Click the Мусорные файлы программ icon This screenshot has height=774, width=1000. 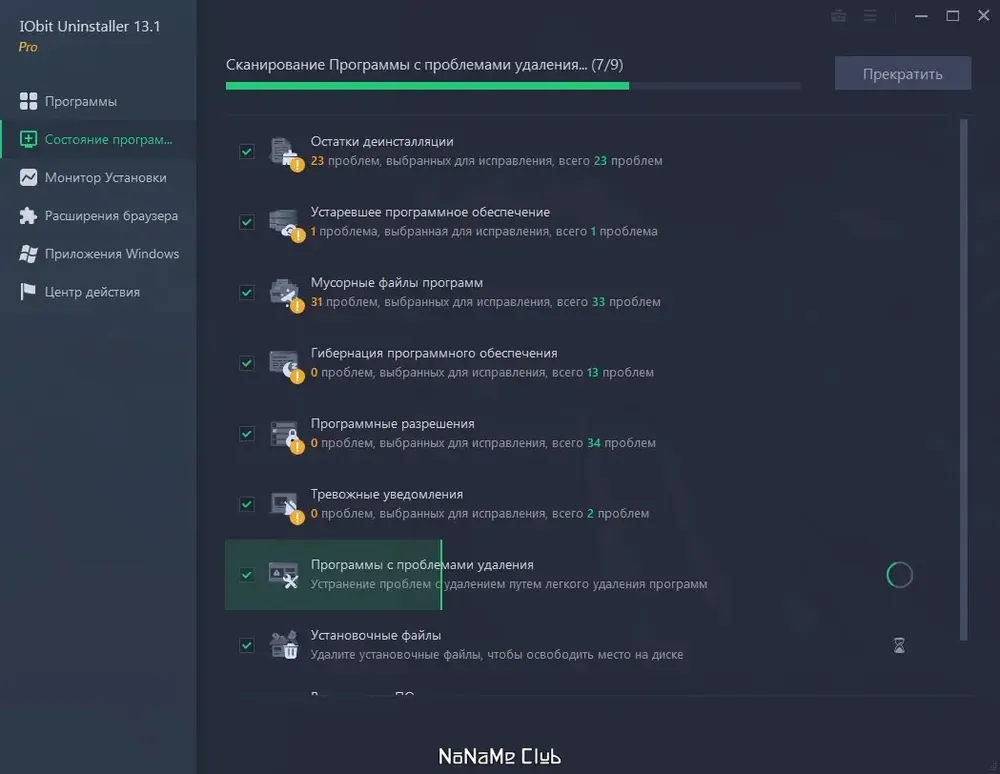pyautogui.click(x=285, y=295)
